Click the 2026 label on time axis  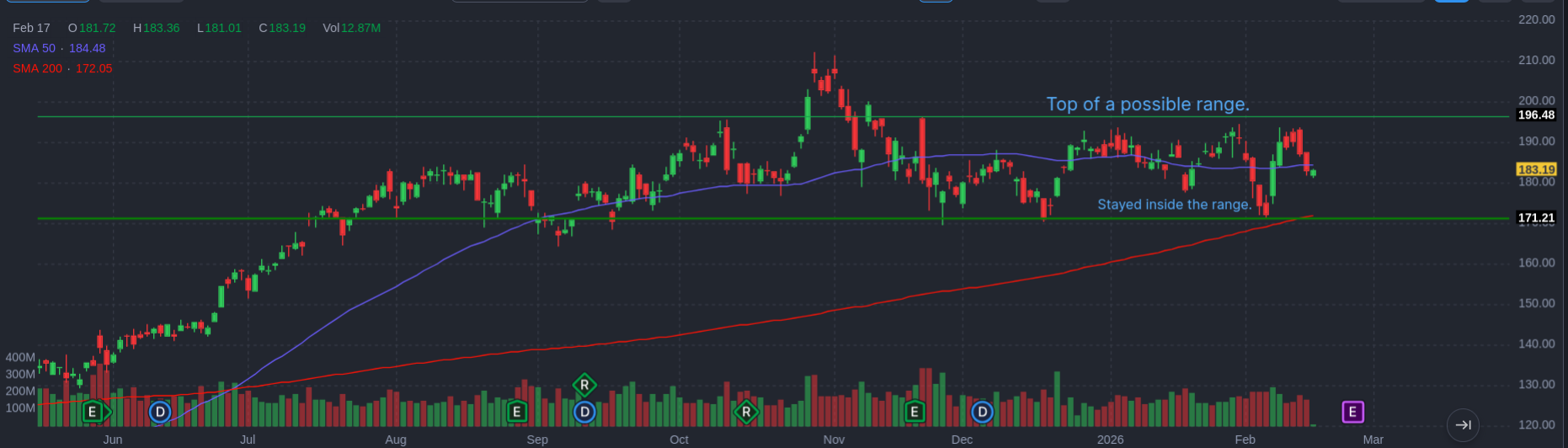pos(1110,440)
